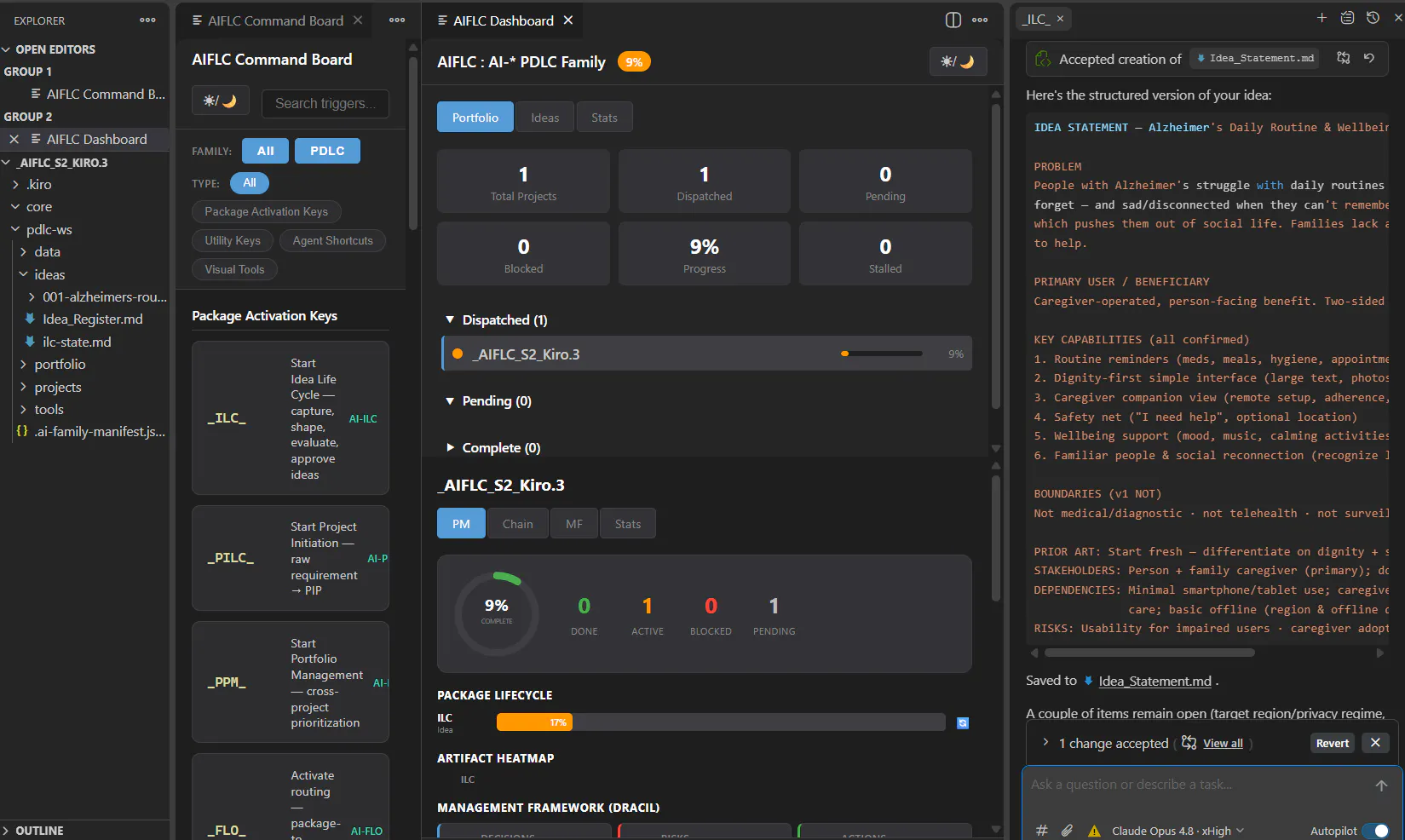Screen dimensions: 1405x840
Task: Toggle light/dark theme on Command Board
Action: point(220,101)
